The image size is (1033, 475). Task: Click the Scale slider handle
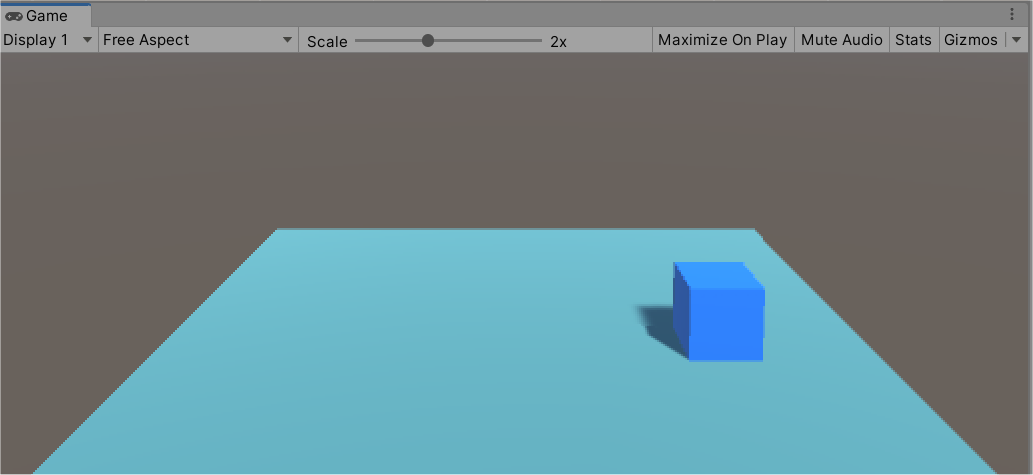[428, 41]
